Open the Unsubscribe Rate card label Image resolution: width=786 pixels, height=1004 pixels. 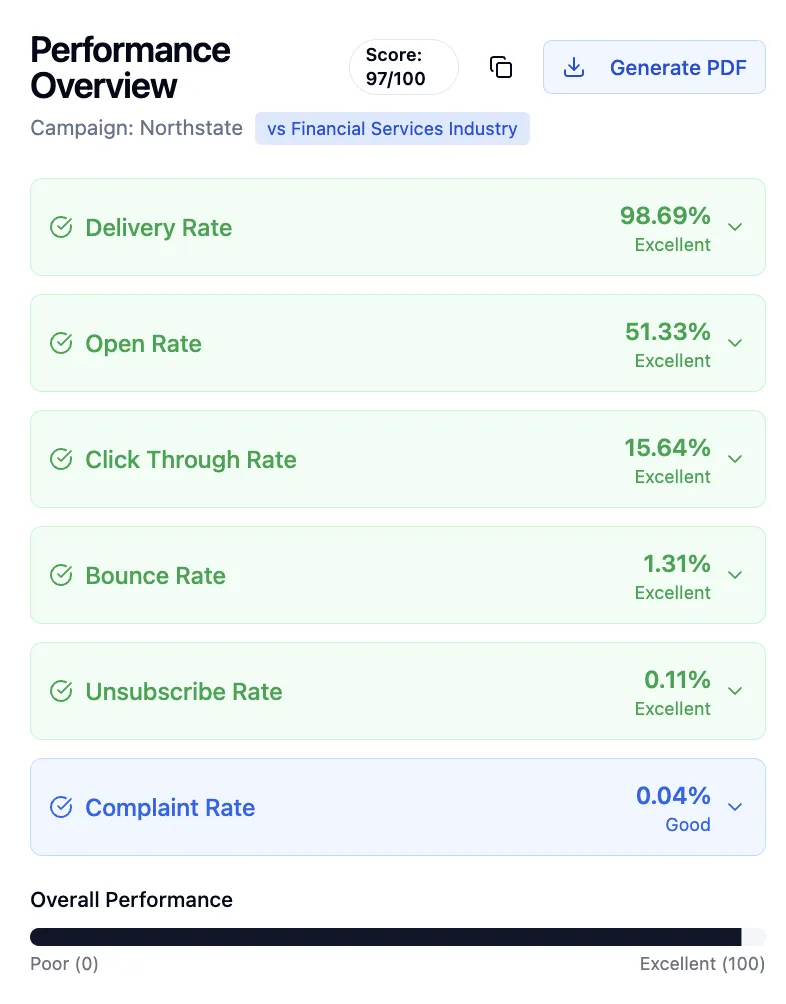tap(184, 692)
